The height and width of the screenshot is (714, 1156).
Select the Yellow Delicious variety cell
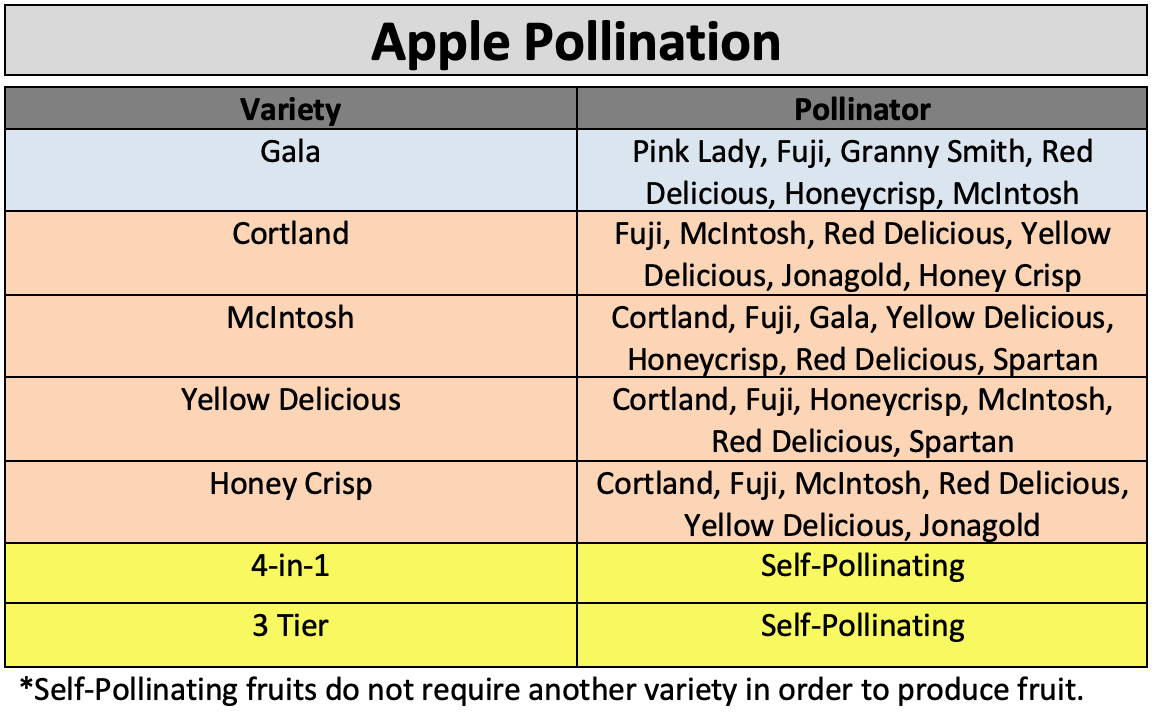(x=290, y=419)
